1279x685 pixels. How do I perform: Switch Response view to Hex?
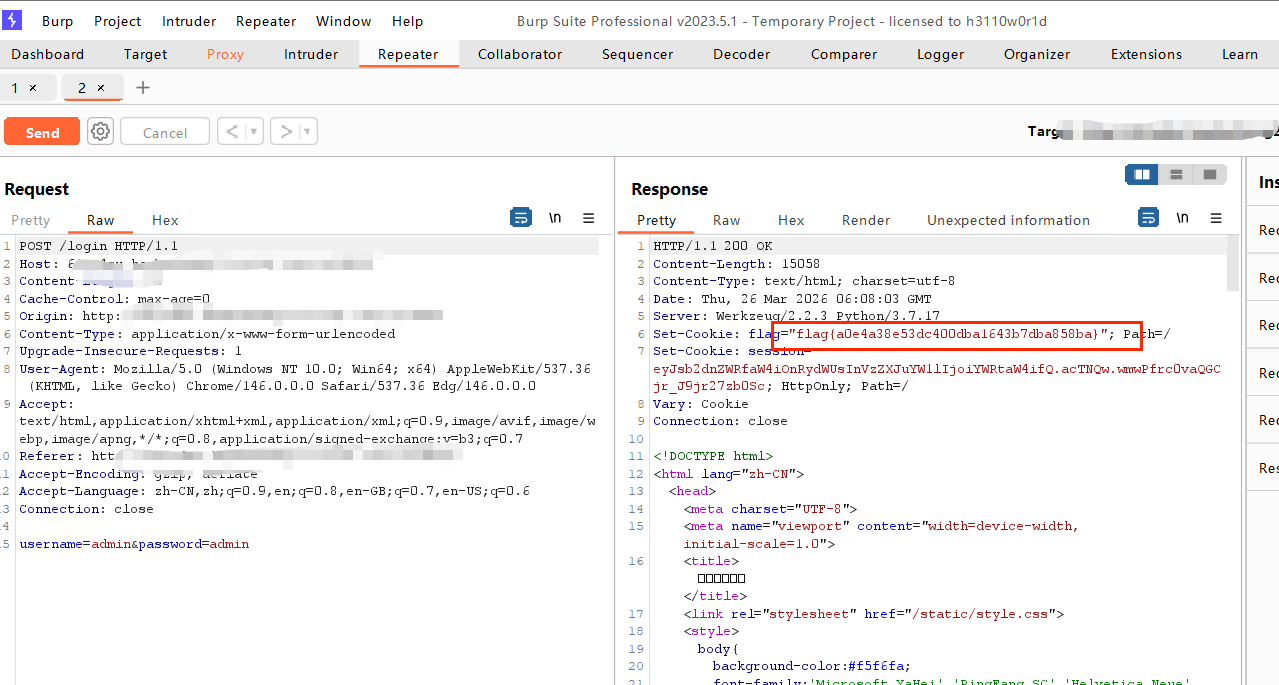791,220
